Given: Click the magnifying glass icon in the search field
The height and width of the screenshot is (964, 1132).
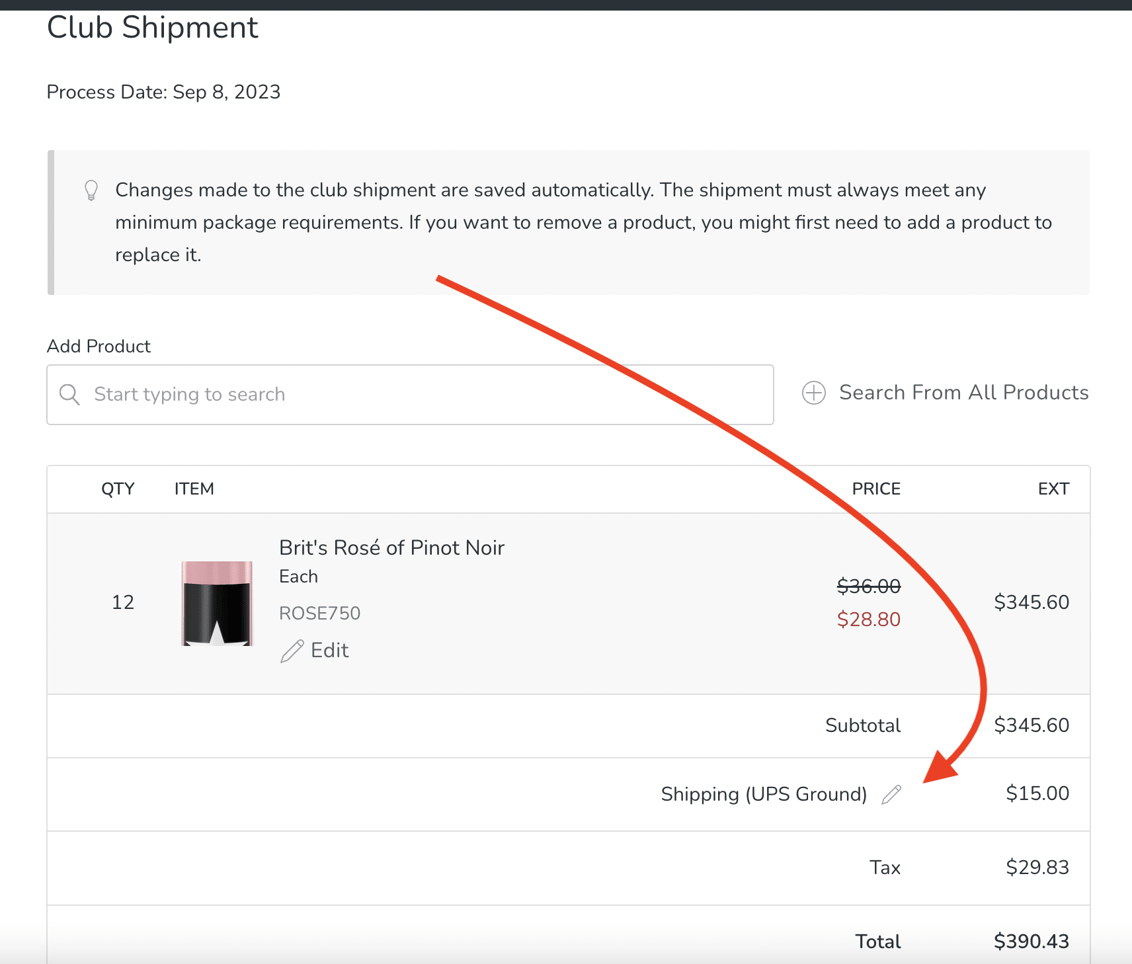Looking at the screenshot, I should (x=69, y=394).
